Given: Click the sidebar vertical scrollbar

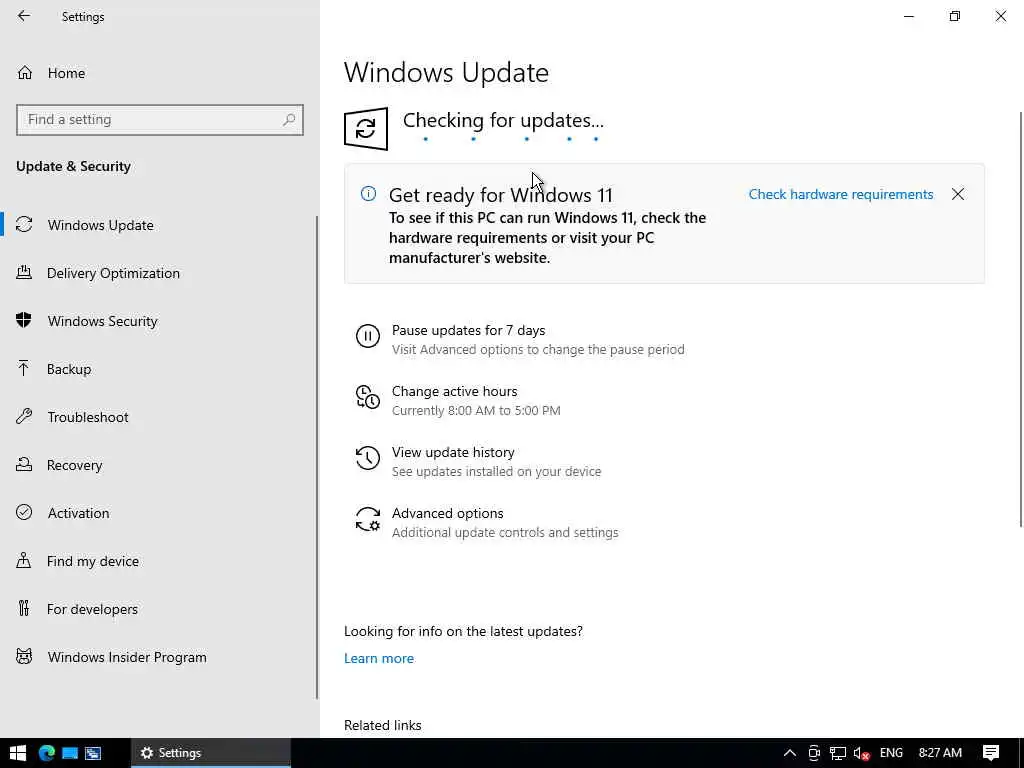Looking at the screenshot, I should 317,457.
